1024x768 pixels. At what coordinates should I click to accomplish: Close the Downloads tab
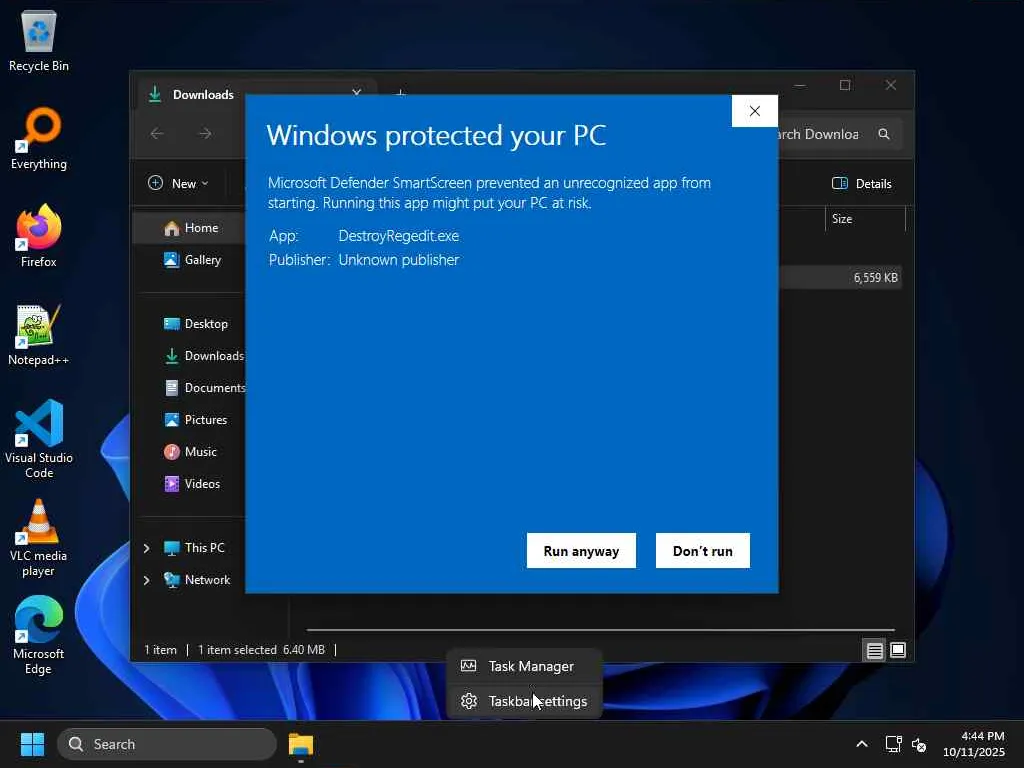[357, 93]
